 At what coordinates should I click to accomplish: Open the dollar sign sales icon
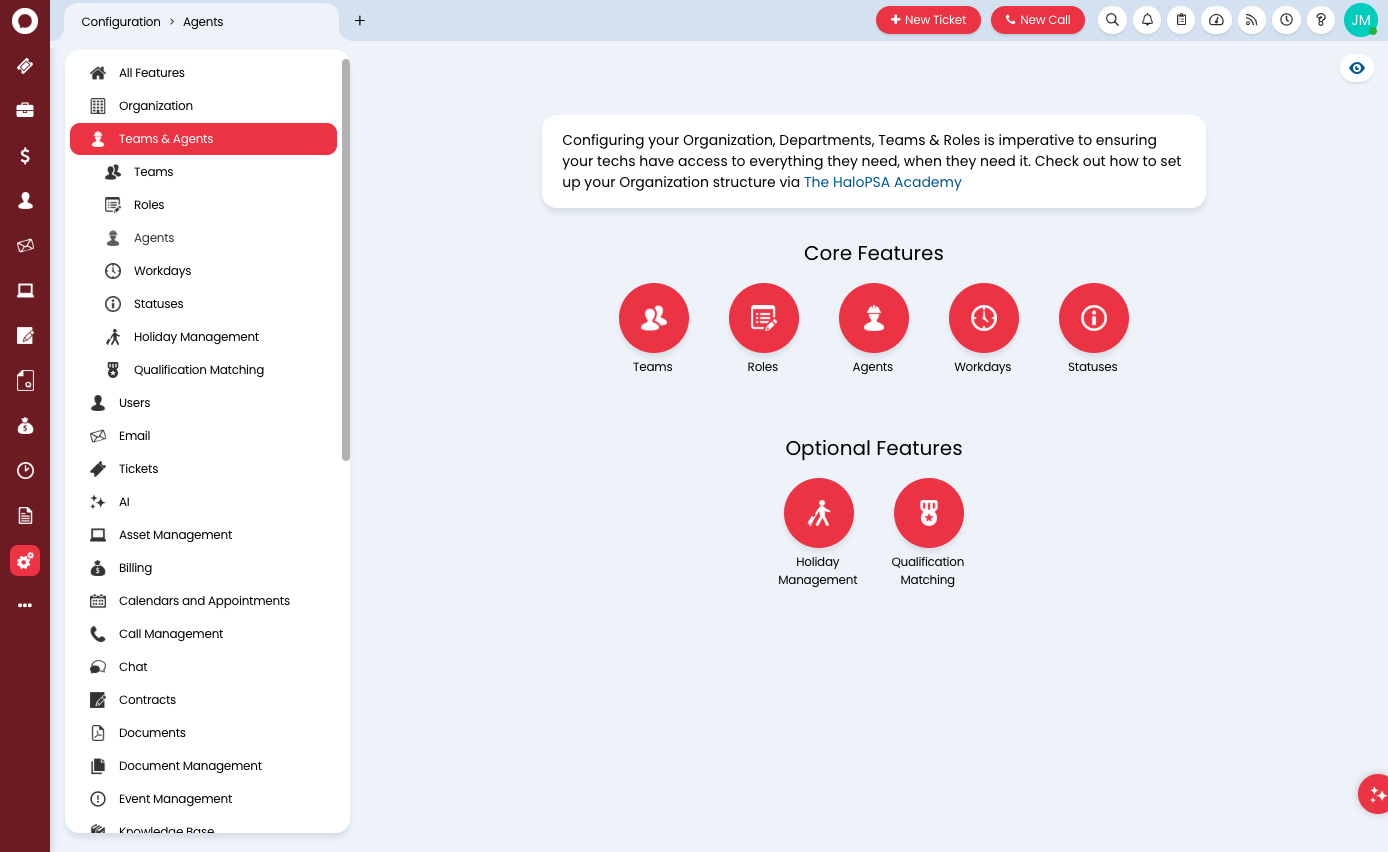point(25,156)
